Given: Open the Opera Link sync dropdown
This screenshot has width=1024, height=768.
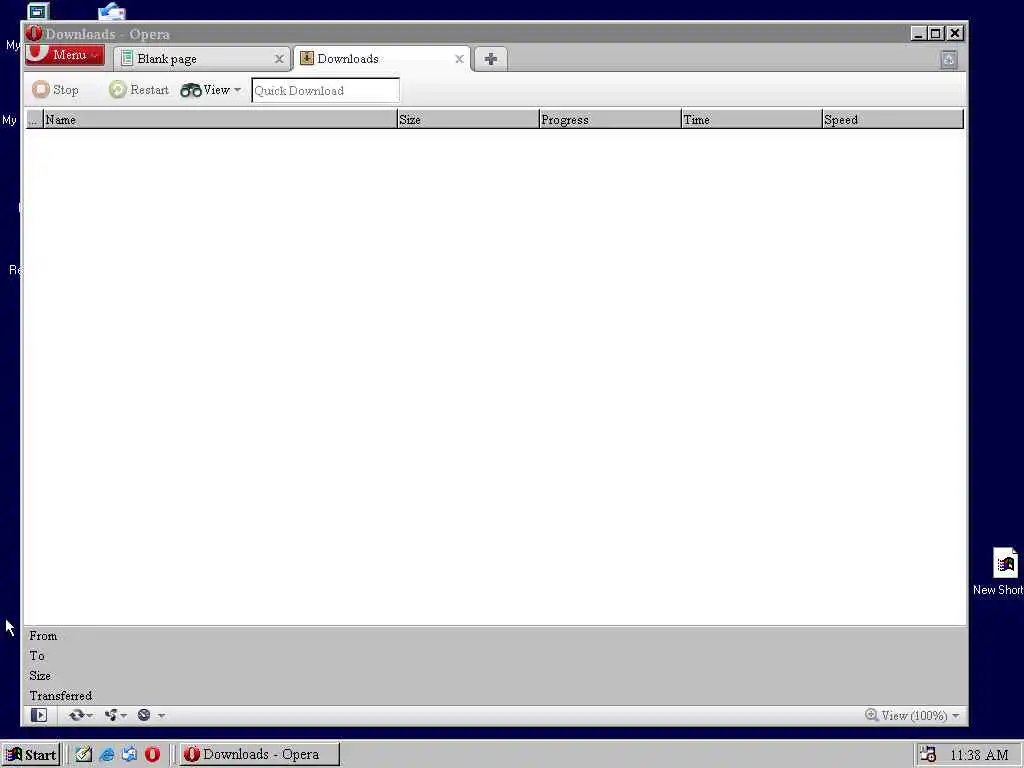Looking at the screenshot, I should click(x=80, y=715).
